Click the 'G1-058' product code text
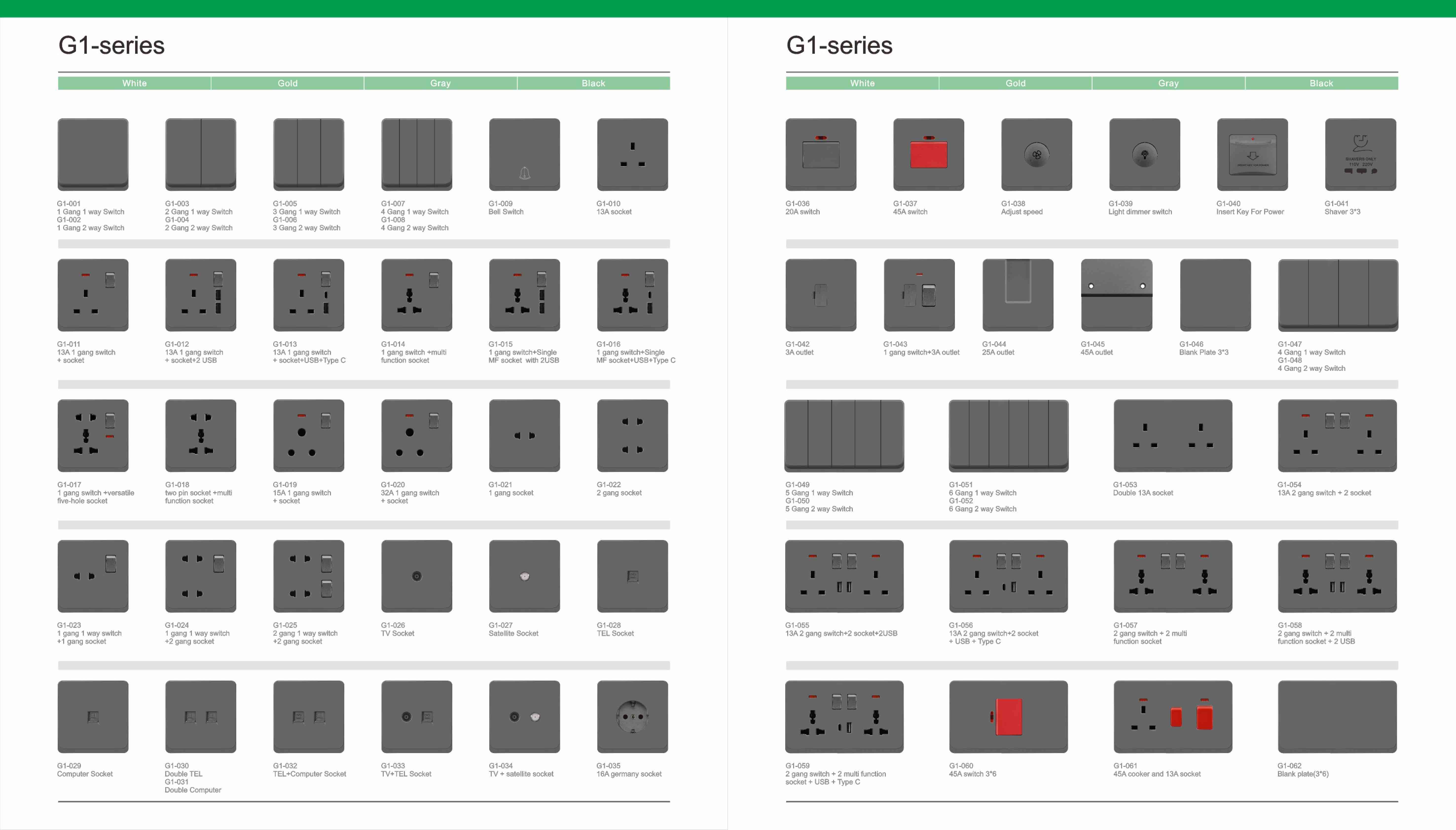1456x830 pixels. tap(1290, 625)
